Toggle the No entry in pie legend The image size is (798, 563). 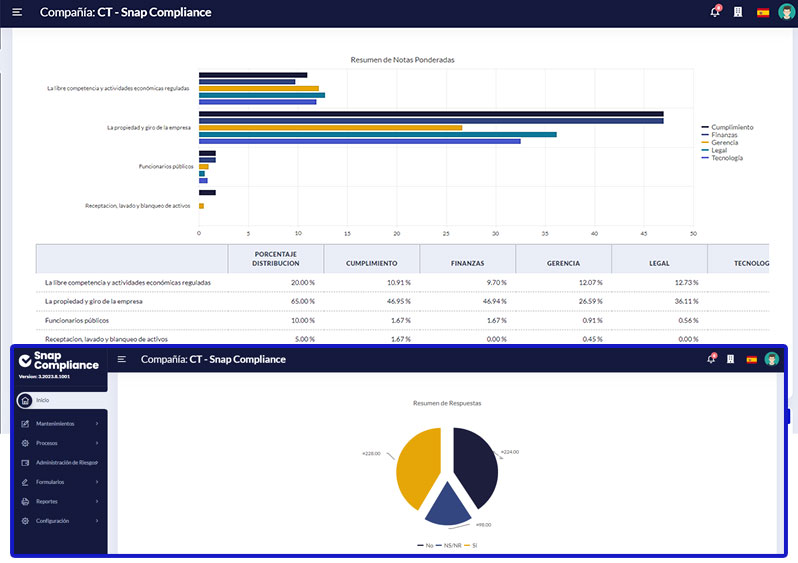click(425, 545)
